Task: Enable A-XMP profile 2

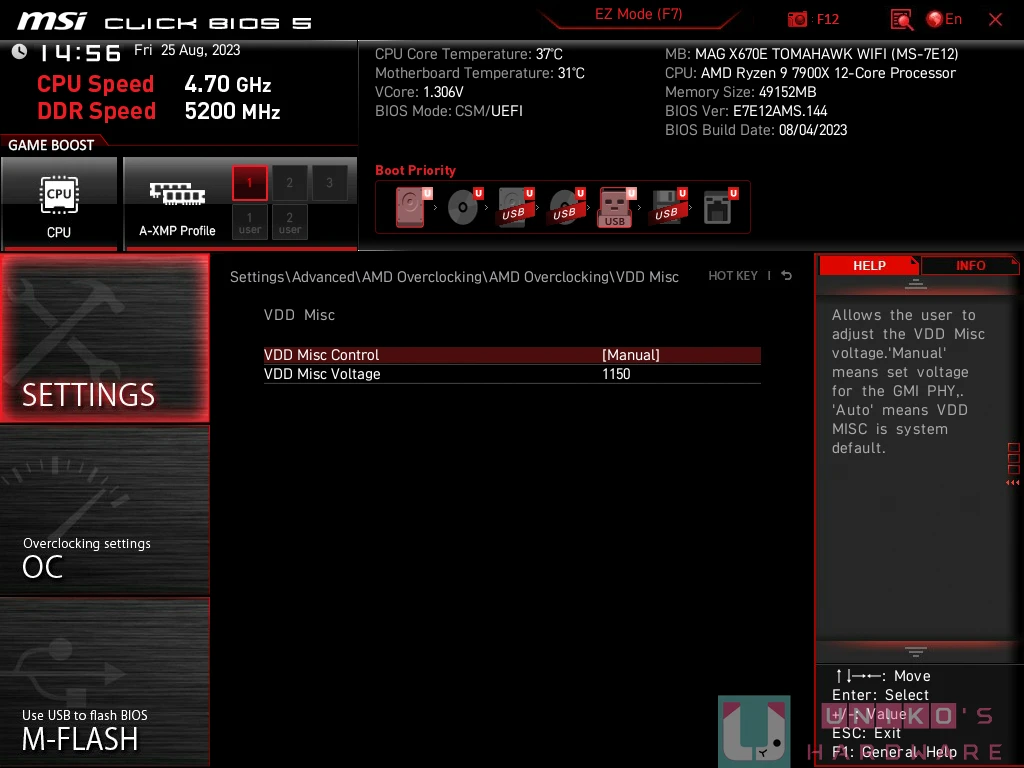Action: [289, 182]
